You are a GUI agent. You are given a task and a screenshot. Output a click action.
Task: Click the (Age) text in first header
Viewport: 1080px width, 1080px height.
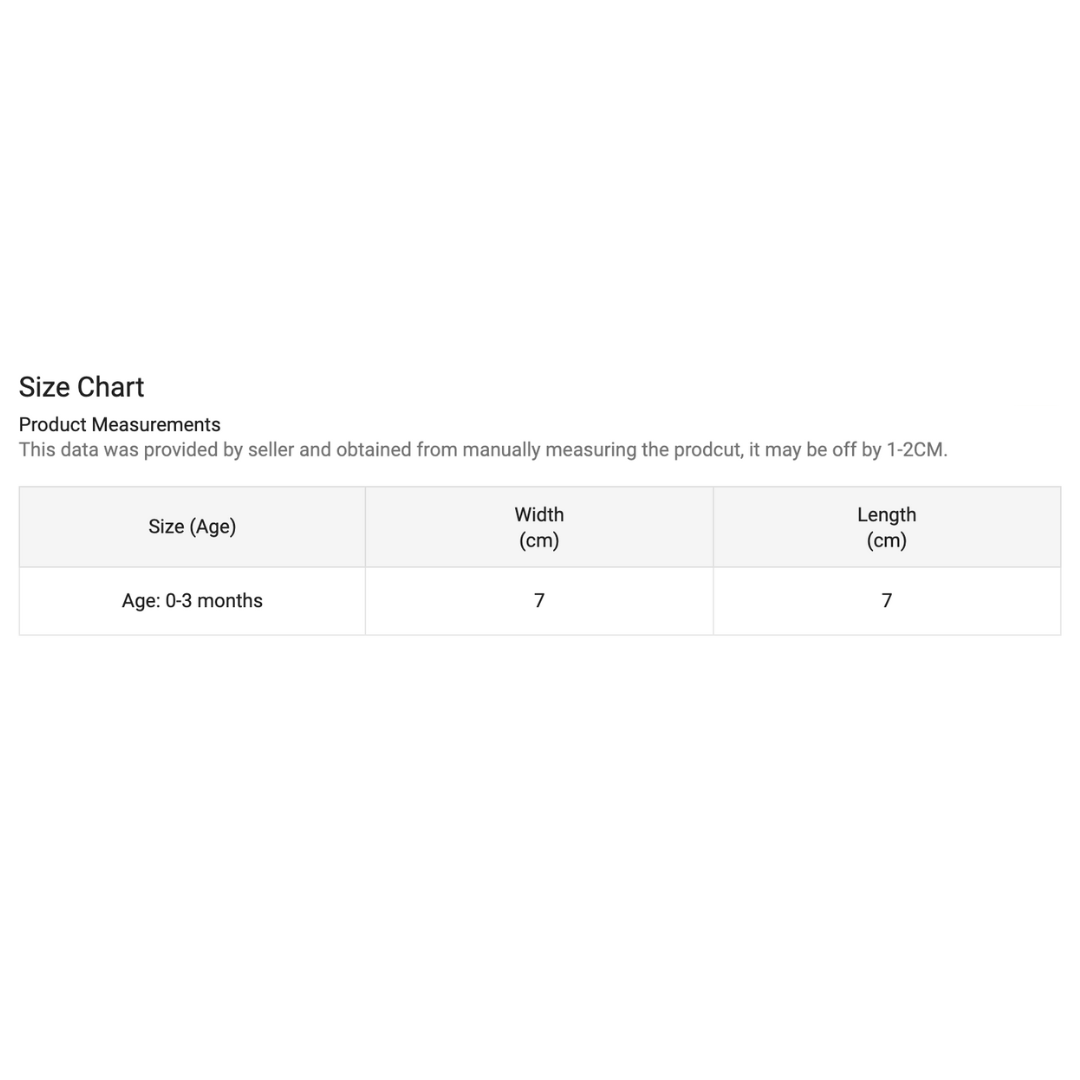[x=213, y=527]
